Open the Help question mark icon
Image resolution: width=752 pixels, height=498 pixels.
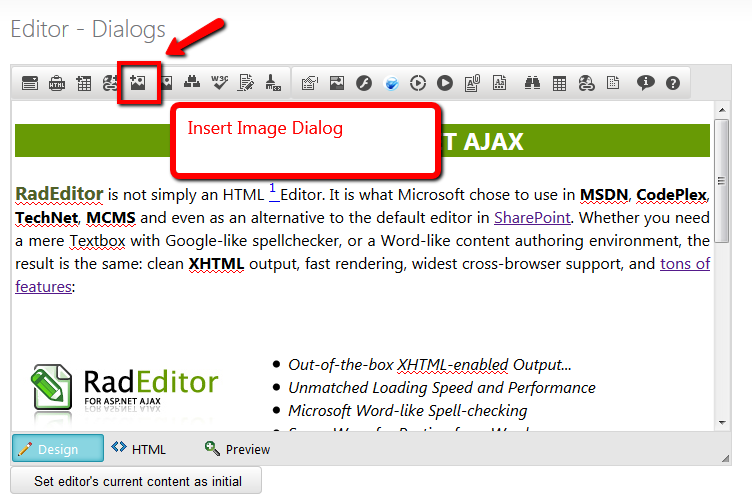(x=673, y=83)
